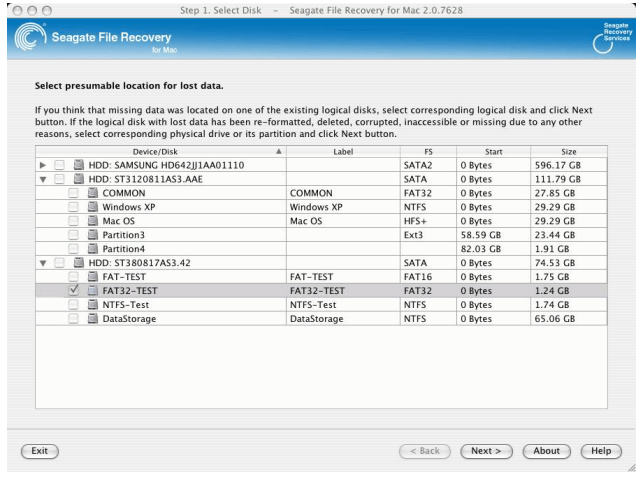Select the FAT16 file system cell

428,276
